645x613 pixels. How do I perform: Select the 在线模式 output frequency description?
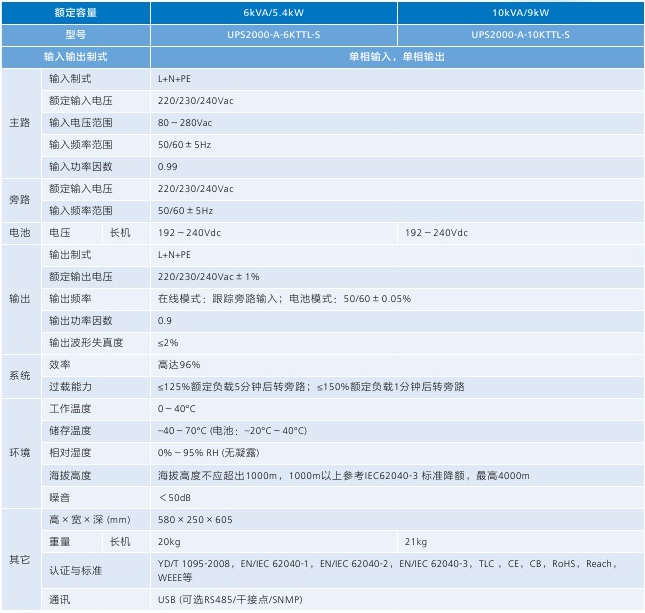[284, 299]
